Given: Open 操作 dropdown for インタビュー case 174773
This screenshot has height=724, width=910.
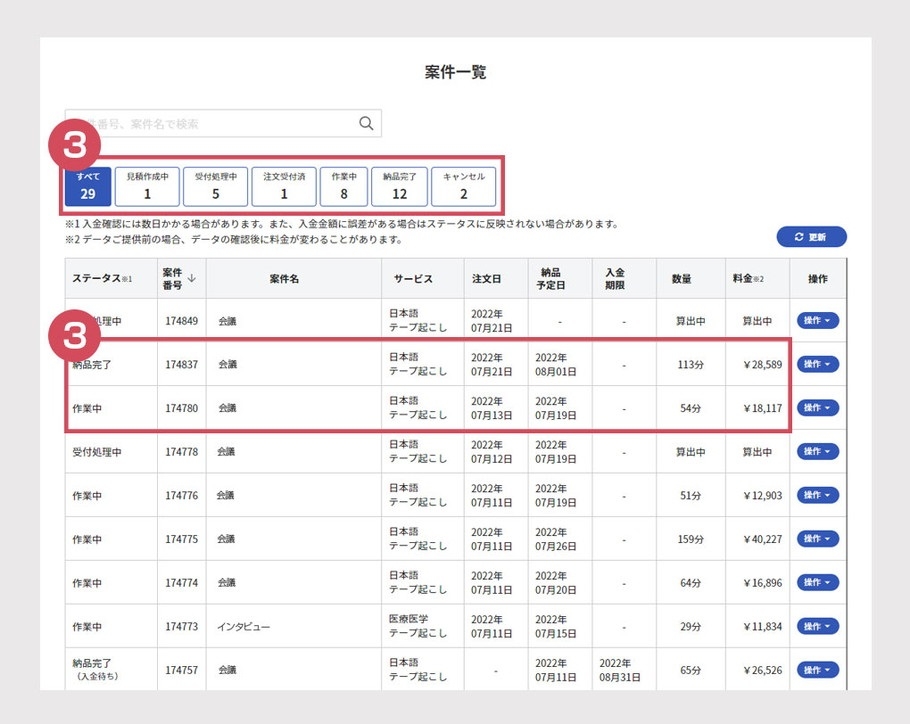Looking at the screenshot, I should click(817, 627).
